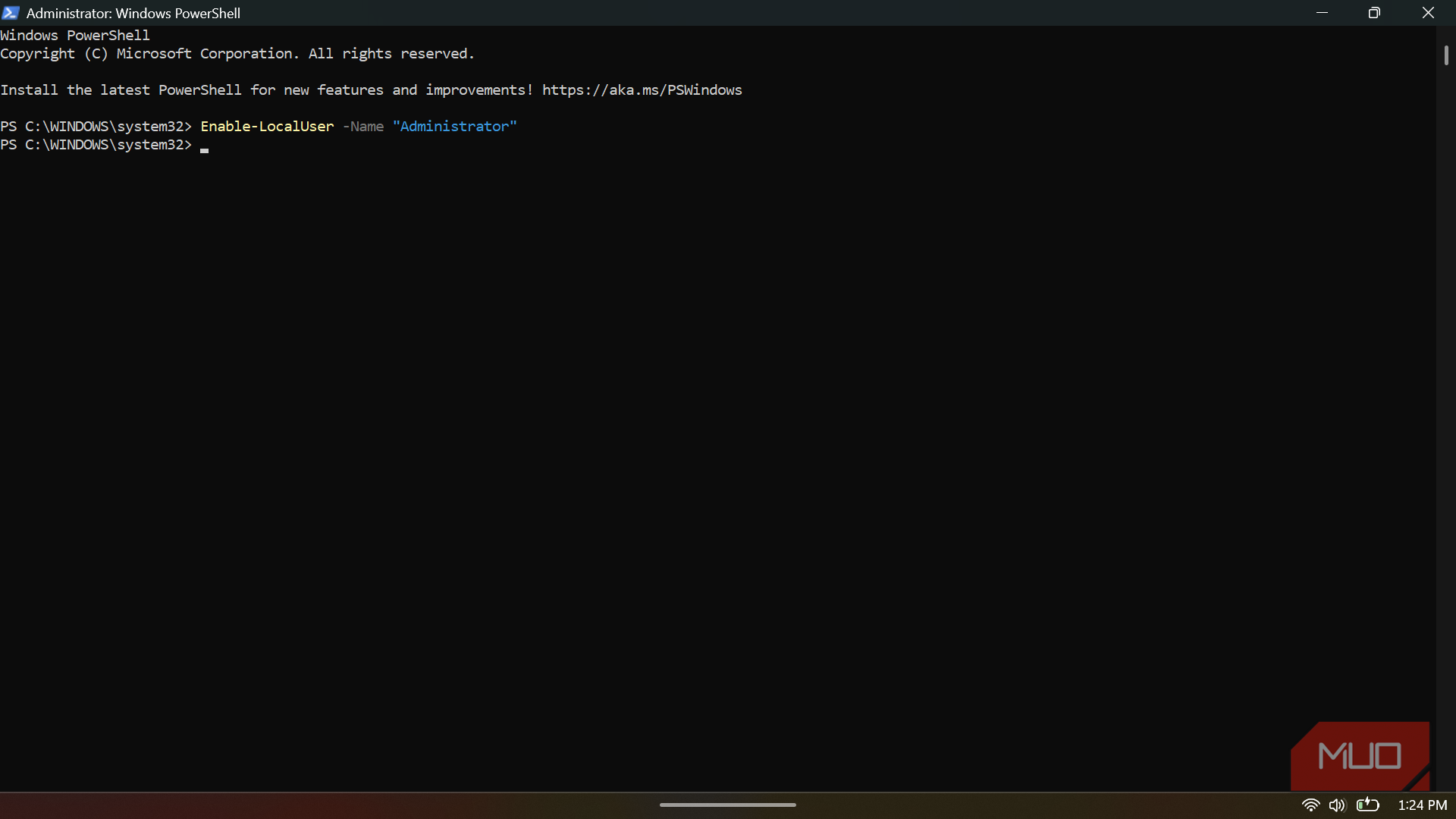Click the Copyright Microsoft Corporation line
The image size is (1456, 819).
[237, 54]
